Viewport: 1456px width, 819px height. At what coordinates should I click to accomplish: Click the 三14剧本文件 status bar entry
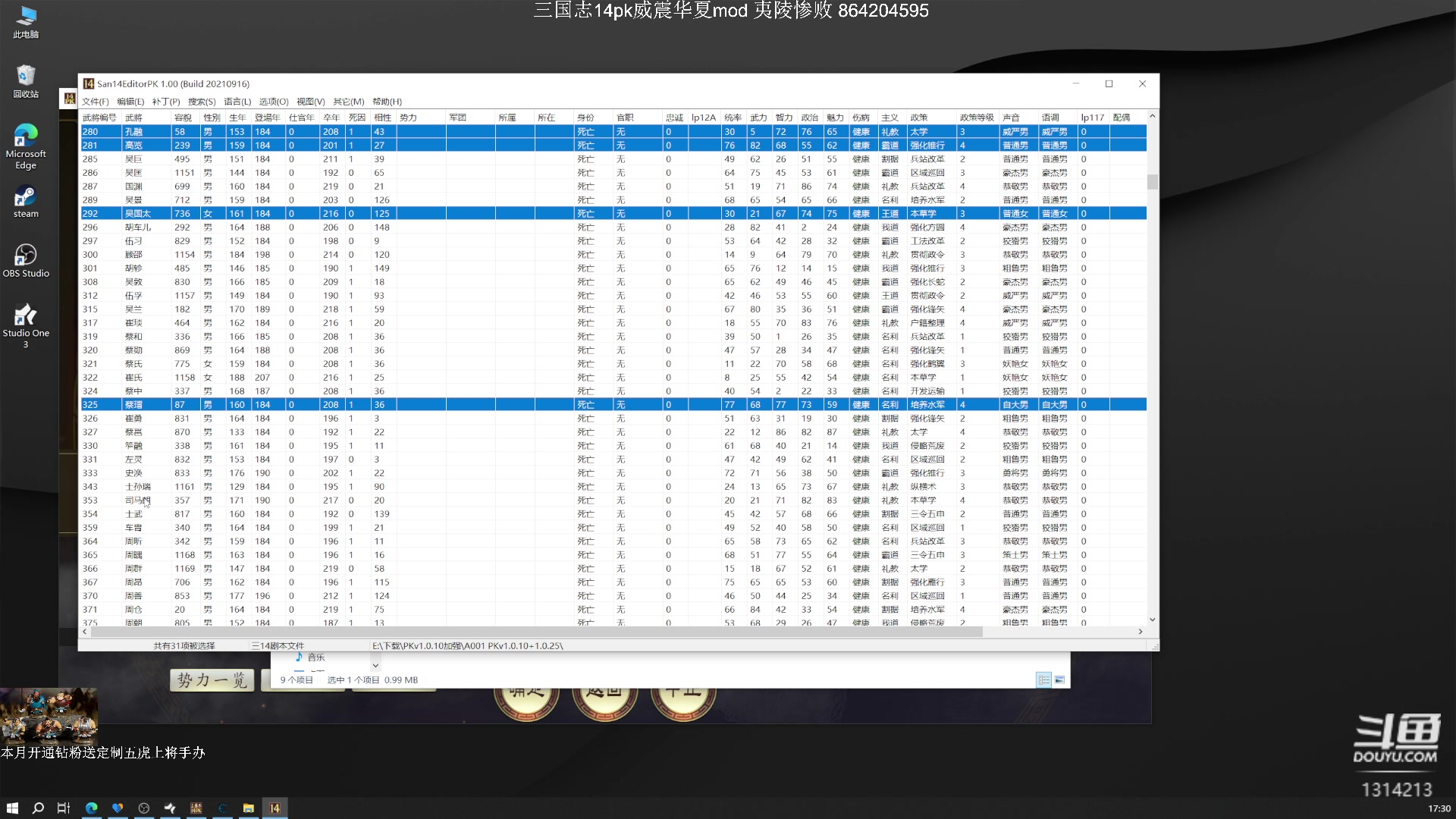(x=278, y=646)
